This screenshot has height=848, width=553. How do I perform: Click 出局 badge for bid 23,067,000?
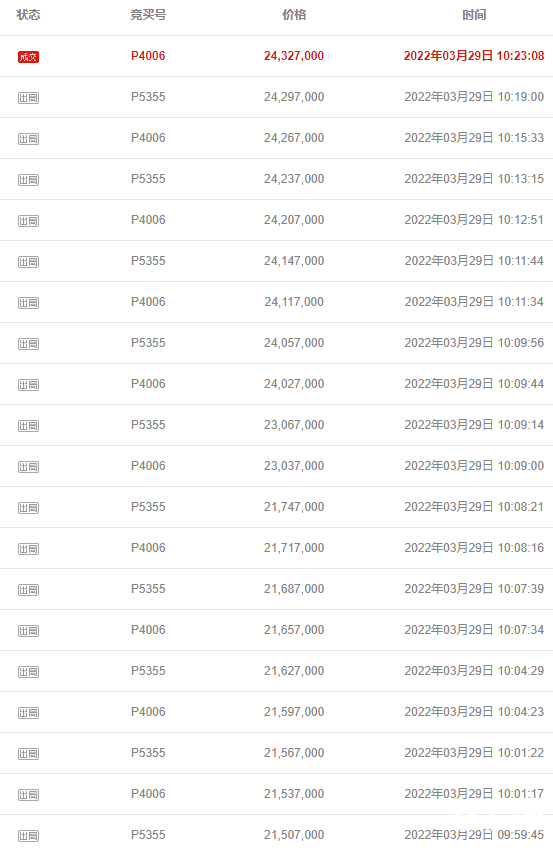(28, 426)
